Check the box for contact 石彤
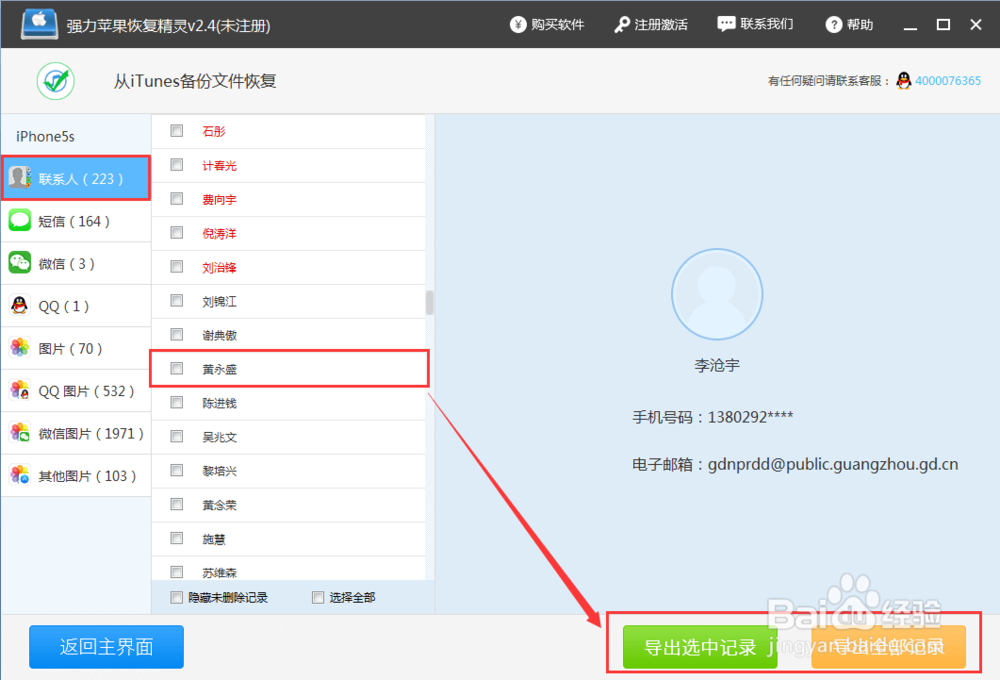 click(x=177, y=131)
